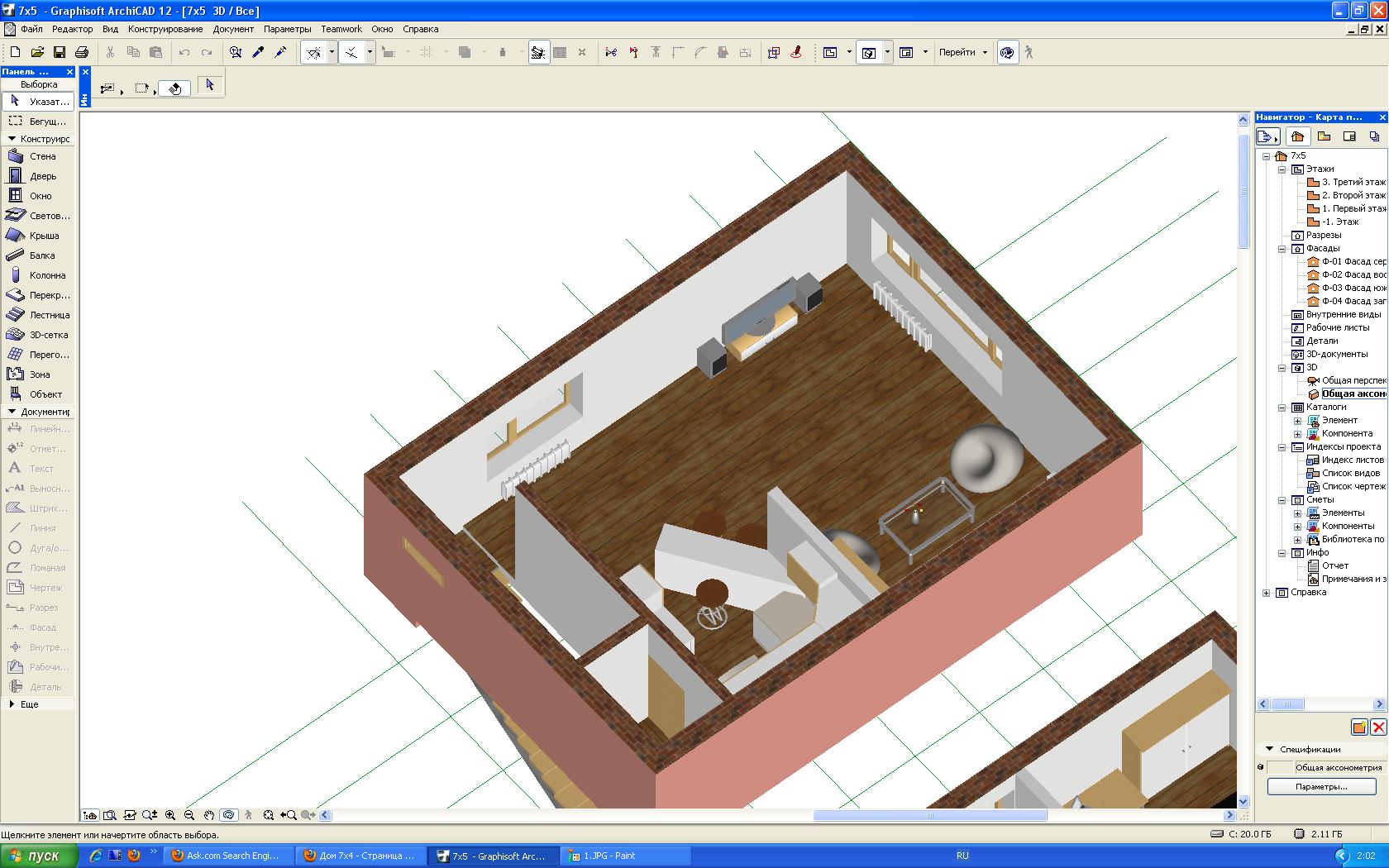Toggle the arrow selection mode in info box
The height and width of the screenshot is (868, 1389).
point(210,85)
